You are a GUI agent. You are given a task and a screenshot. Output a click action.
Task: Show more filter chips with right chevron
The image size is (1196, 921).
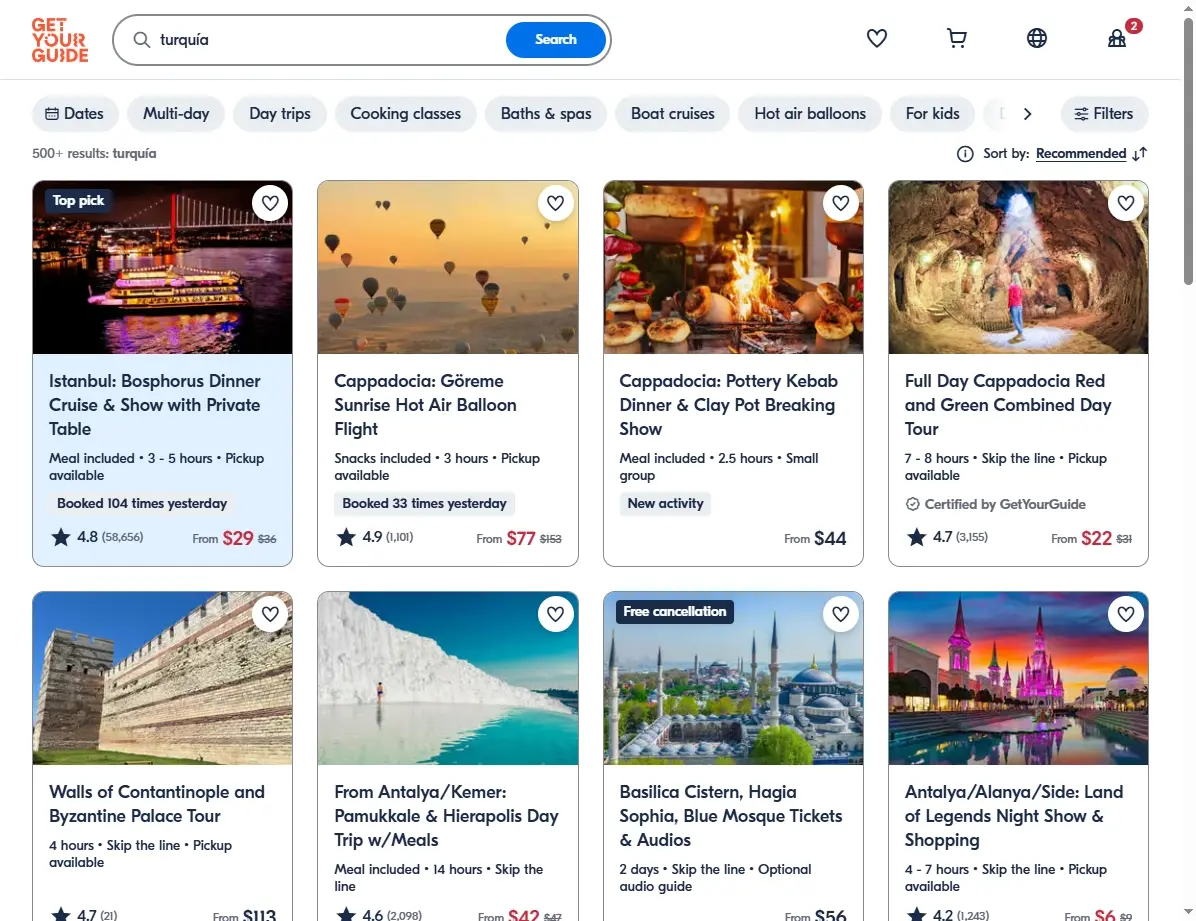pyautogui.click(x=1027, y=114)
